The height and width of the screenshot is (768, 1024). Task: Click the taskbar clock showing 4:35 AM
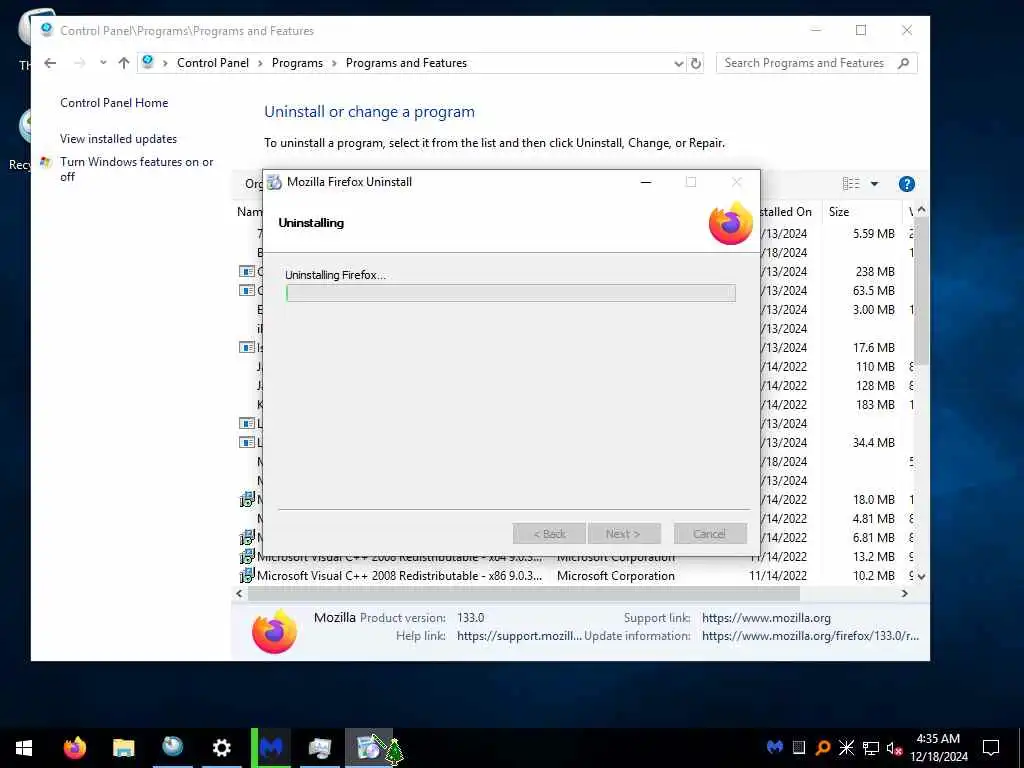point(938,748)
